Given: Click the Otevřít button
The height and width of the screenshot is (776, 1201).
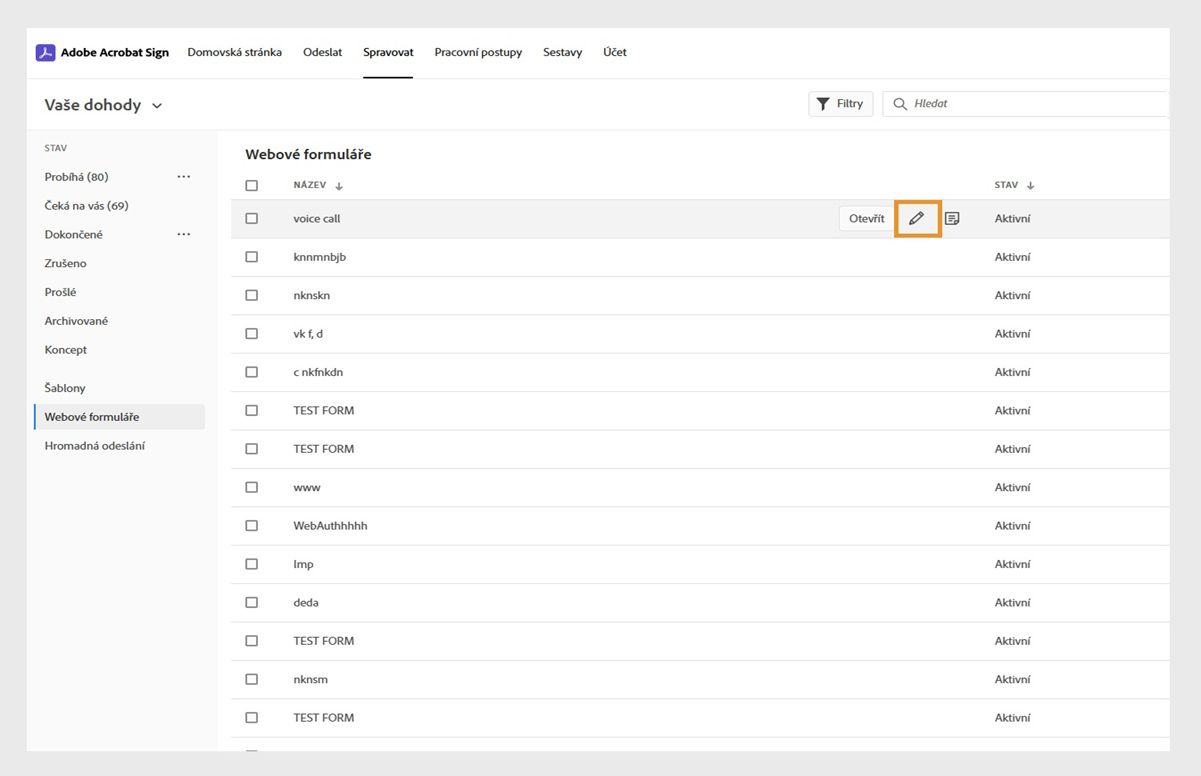Looking at the screenshot, I should pos(866,219).
